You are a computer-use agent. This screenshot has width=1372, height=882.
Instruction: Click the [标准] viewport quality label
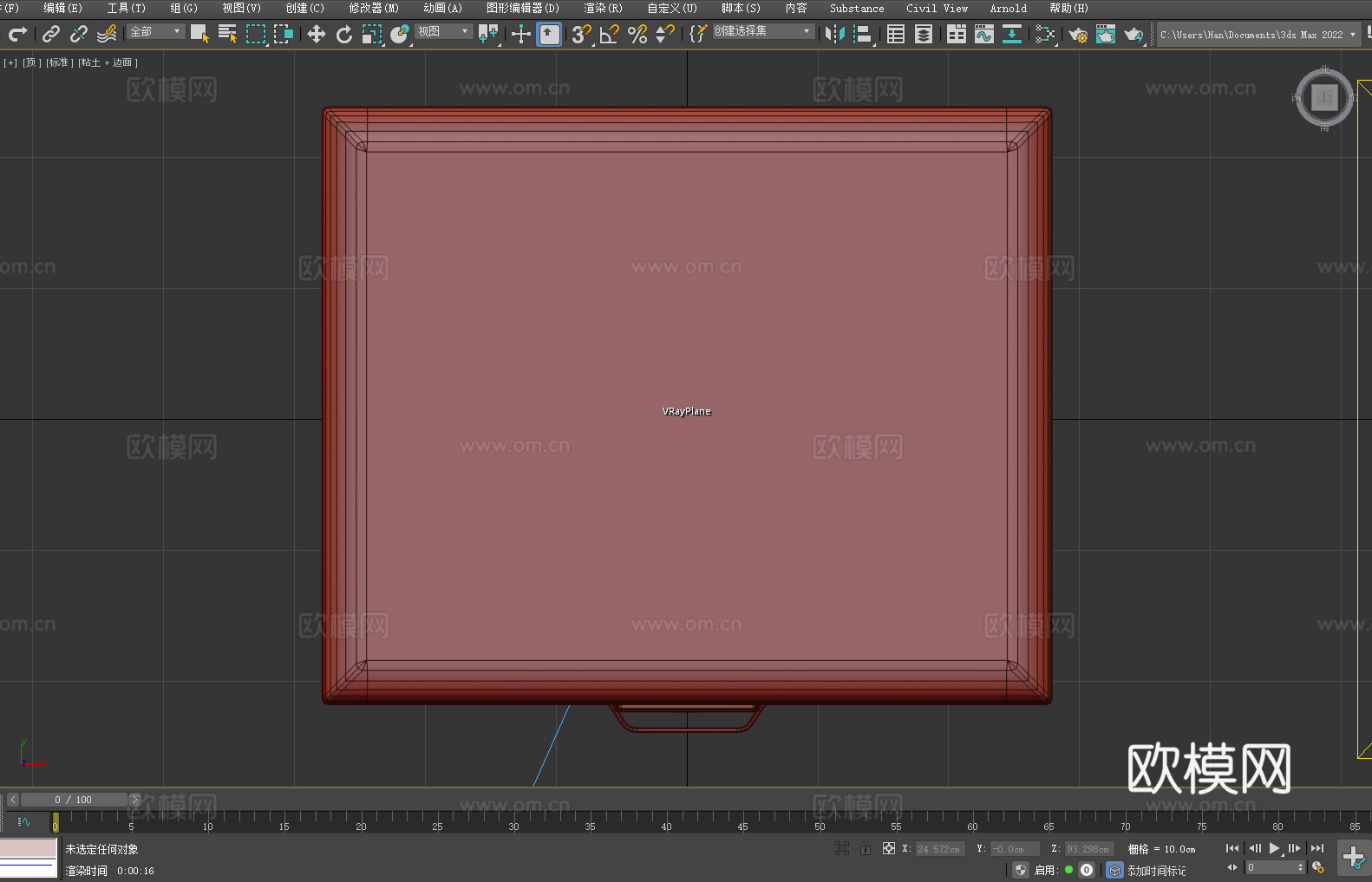pos(60,62)
